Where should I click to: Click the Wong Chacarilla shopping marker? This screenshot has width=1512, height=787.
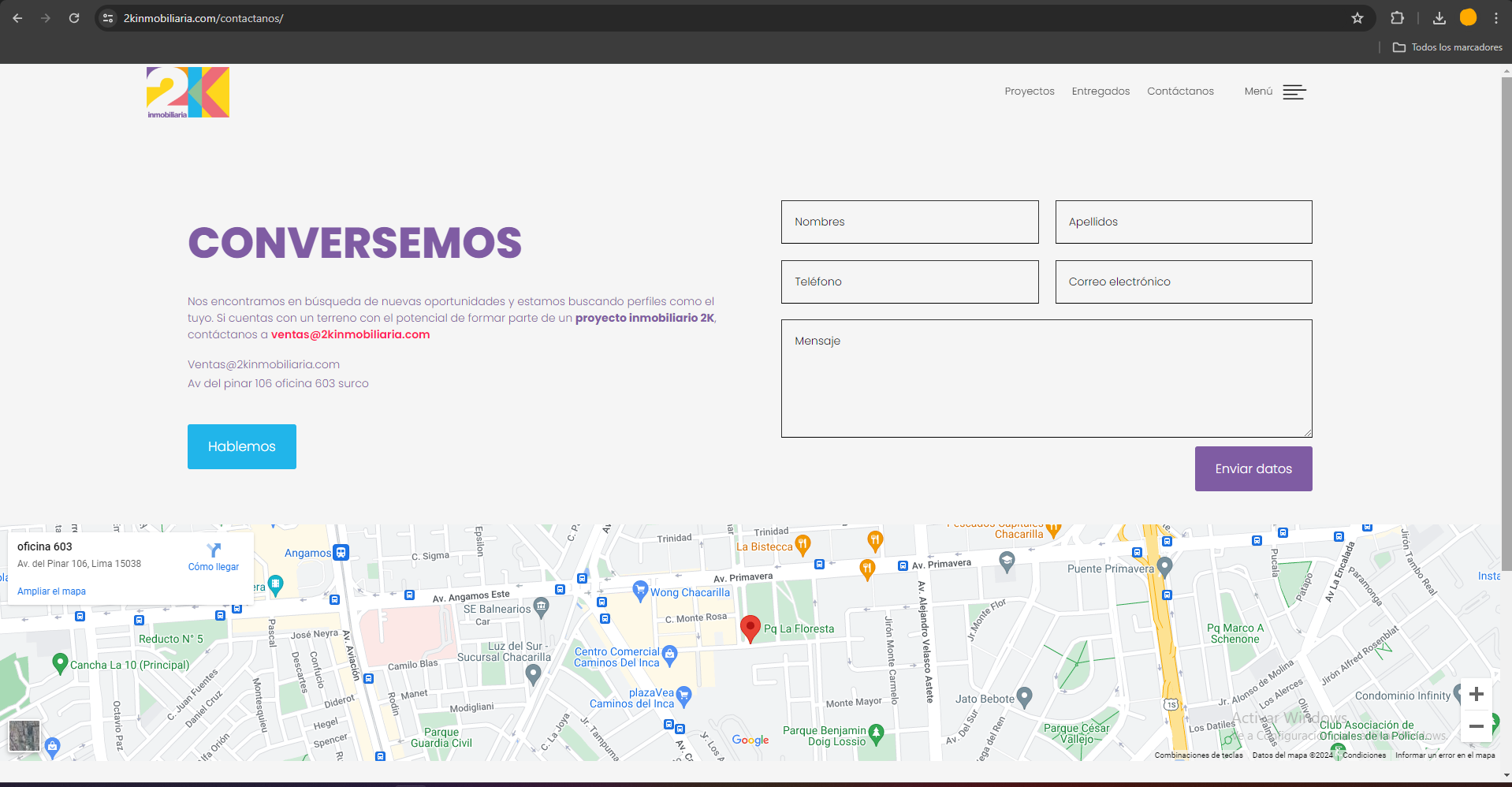click(x=640, y=590)
